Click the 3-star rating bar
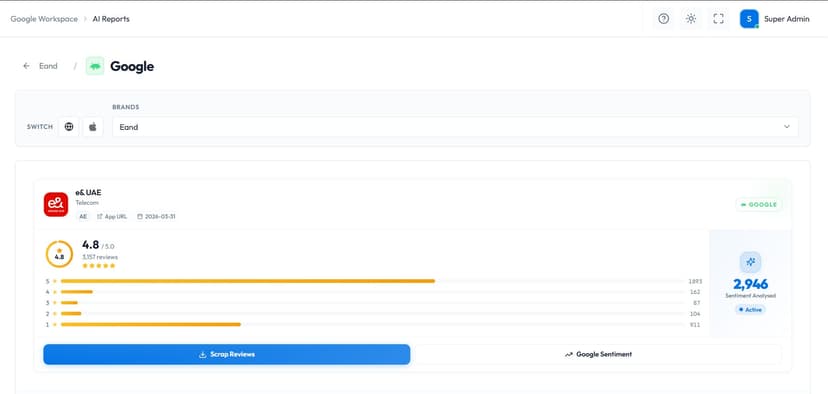This screenshot has height=394, width=828. [x=372, y=303]
